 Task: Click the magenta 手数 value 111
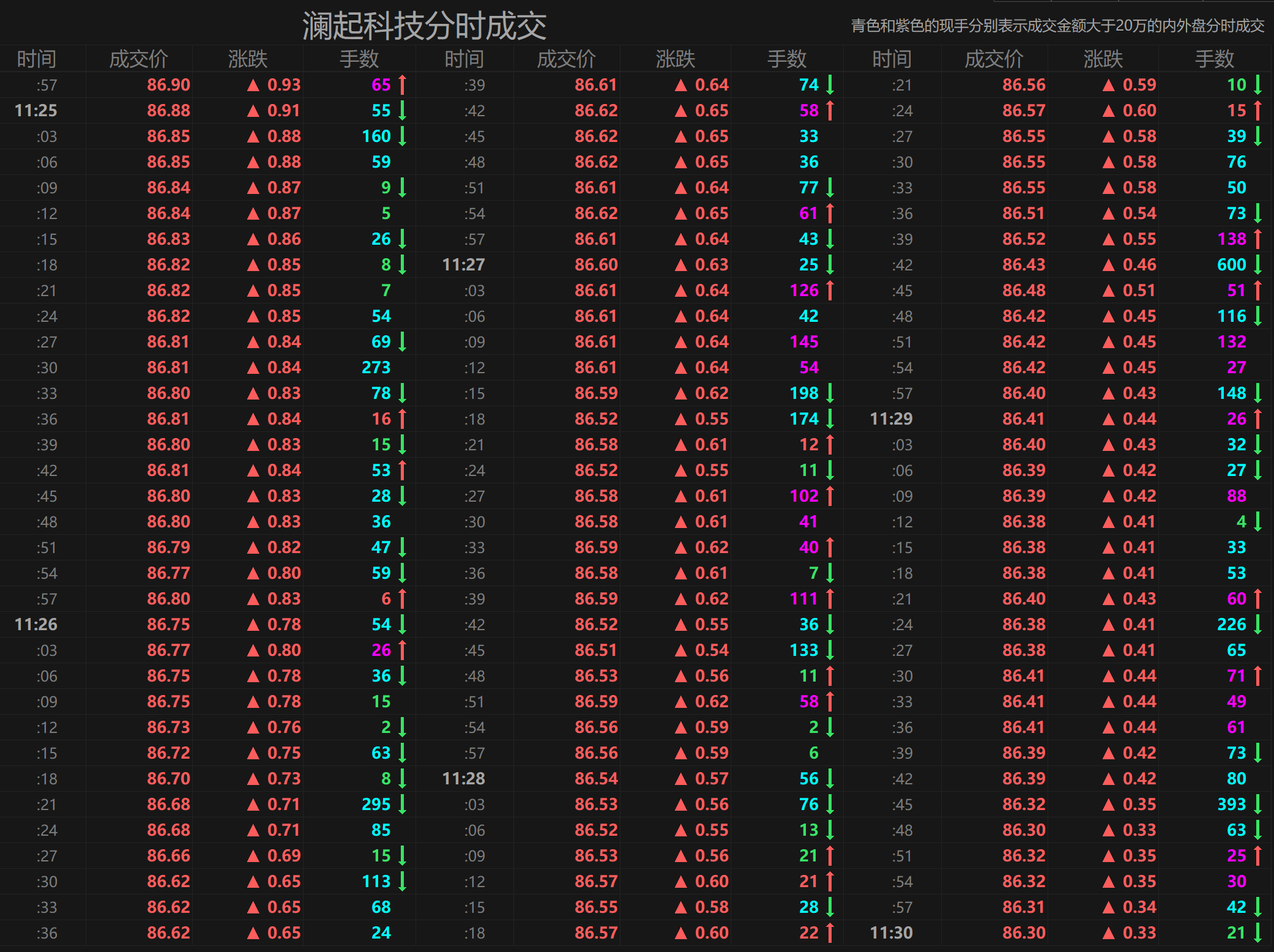point(804,599)
